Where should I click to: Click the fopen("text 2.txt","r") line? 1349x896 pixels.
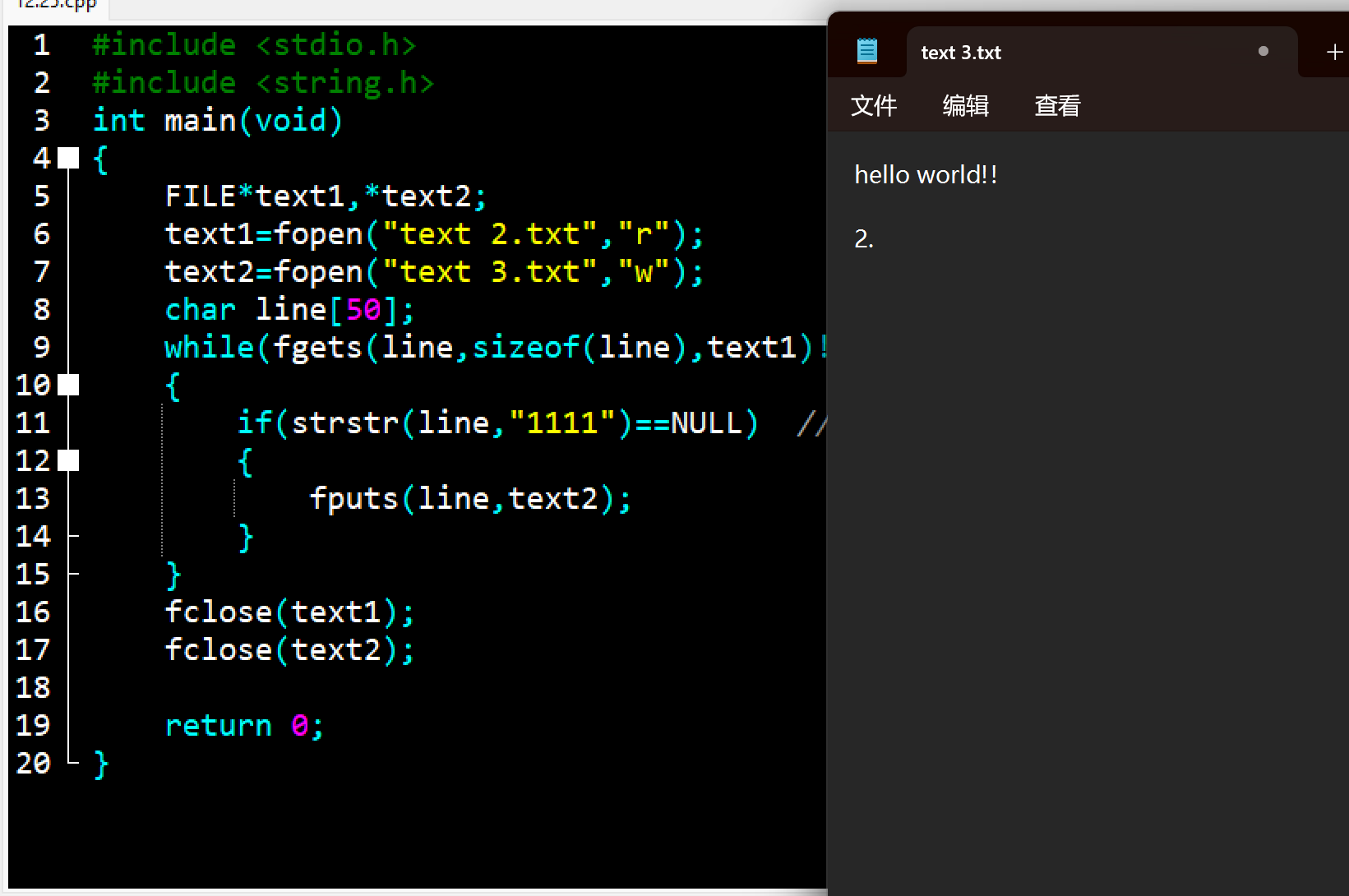click(x=434, y=234)
